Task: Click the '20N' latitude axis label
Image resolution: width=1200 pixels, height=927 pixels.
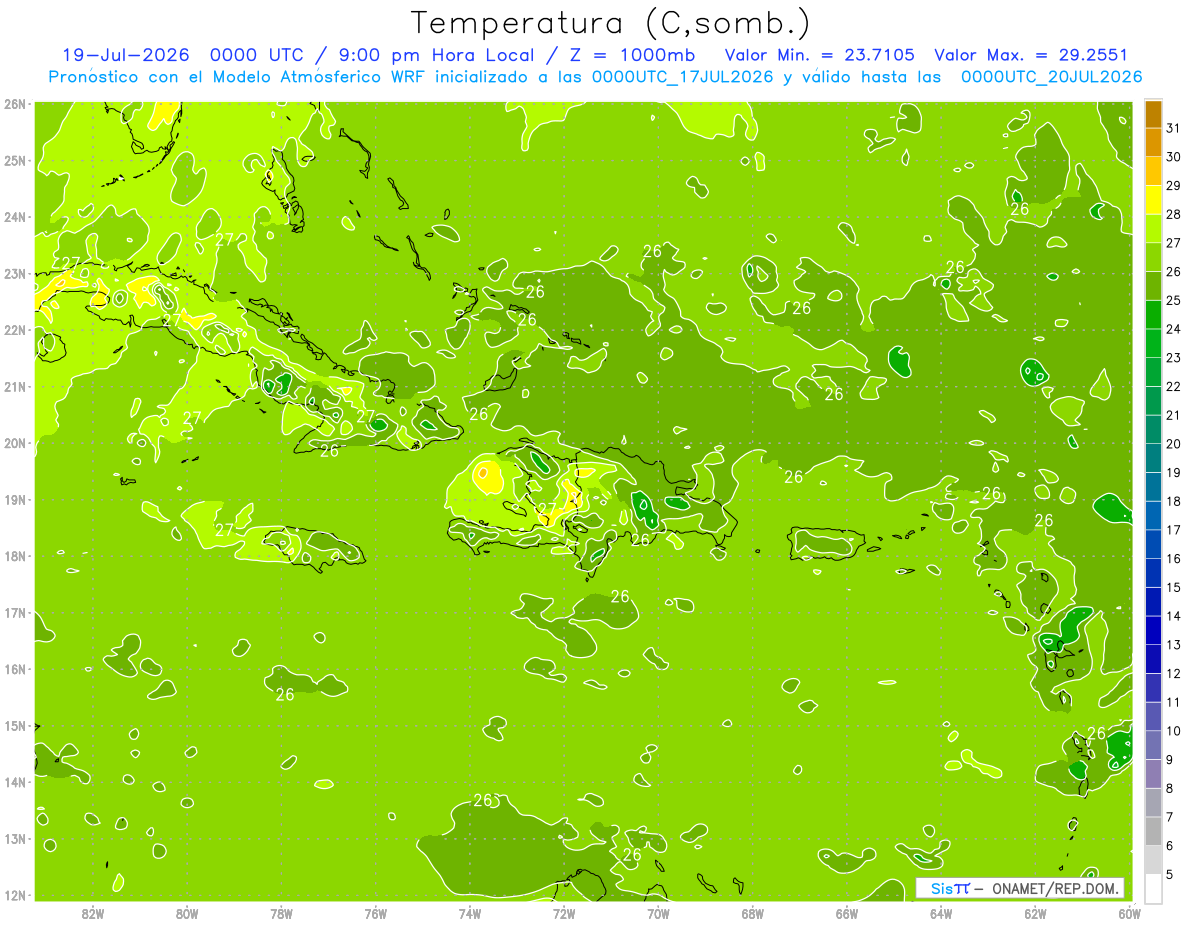Action: click(15, 443)
